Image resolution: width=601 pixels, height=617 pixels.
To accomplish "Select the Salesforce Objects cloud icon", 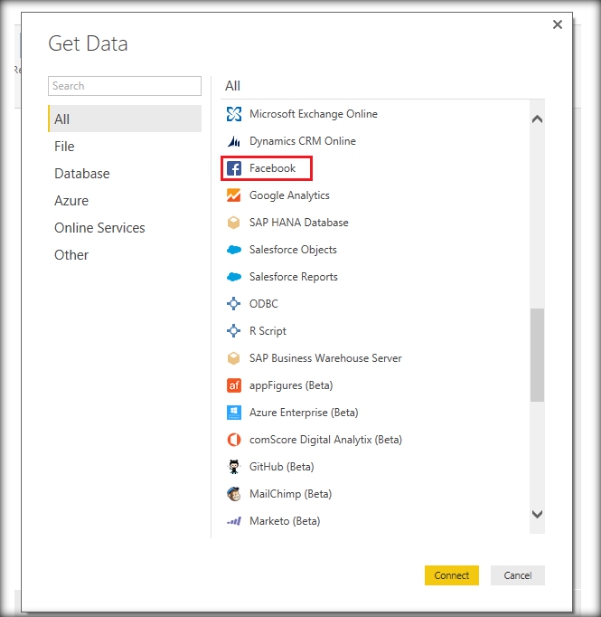I will pyautogui.click(x=234, y=250).
